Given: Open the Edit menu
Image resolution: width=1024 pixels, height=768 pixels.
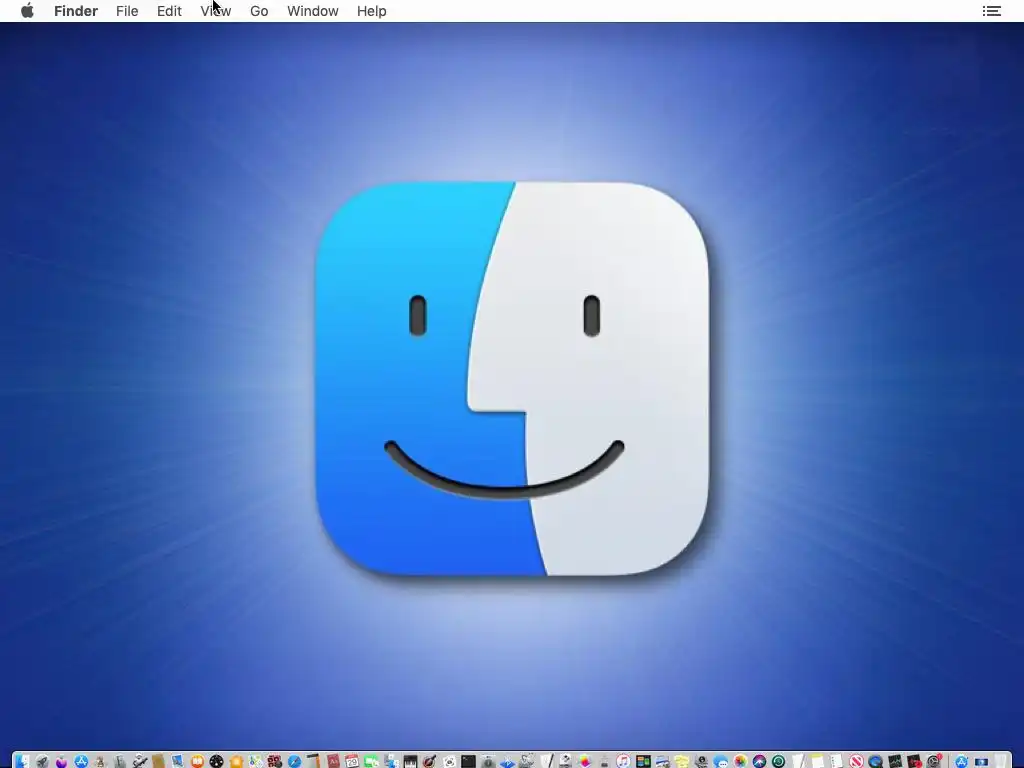Looking at the screenshot, I should coord(169,11).
